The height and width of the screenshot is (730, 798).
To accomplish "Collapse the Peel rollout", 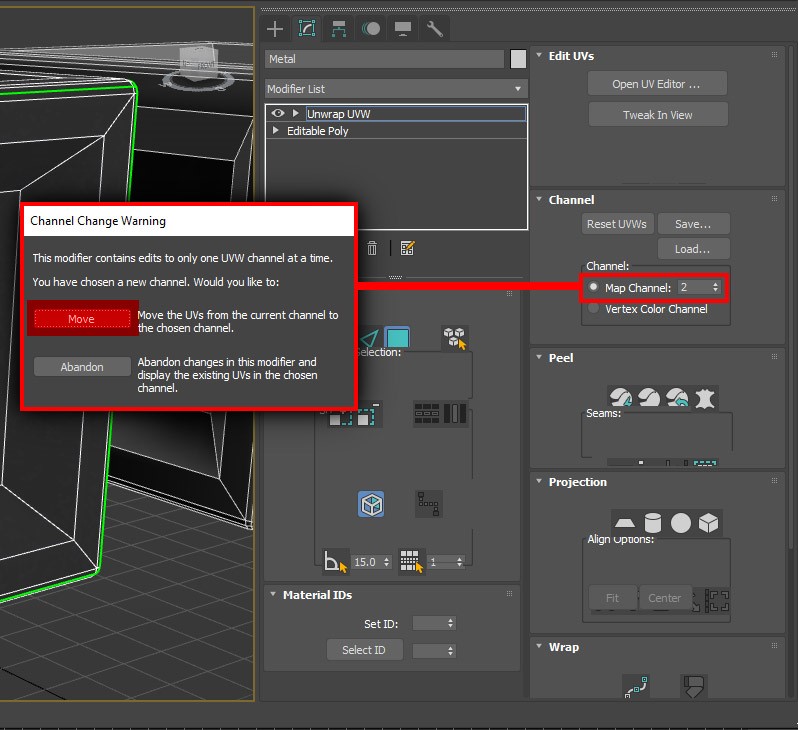I will coord(539,357).
